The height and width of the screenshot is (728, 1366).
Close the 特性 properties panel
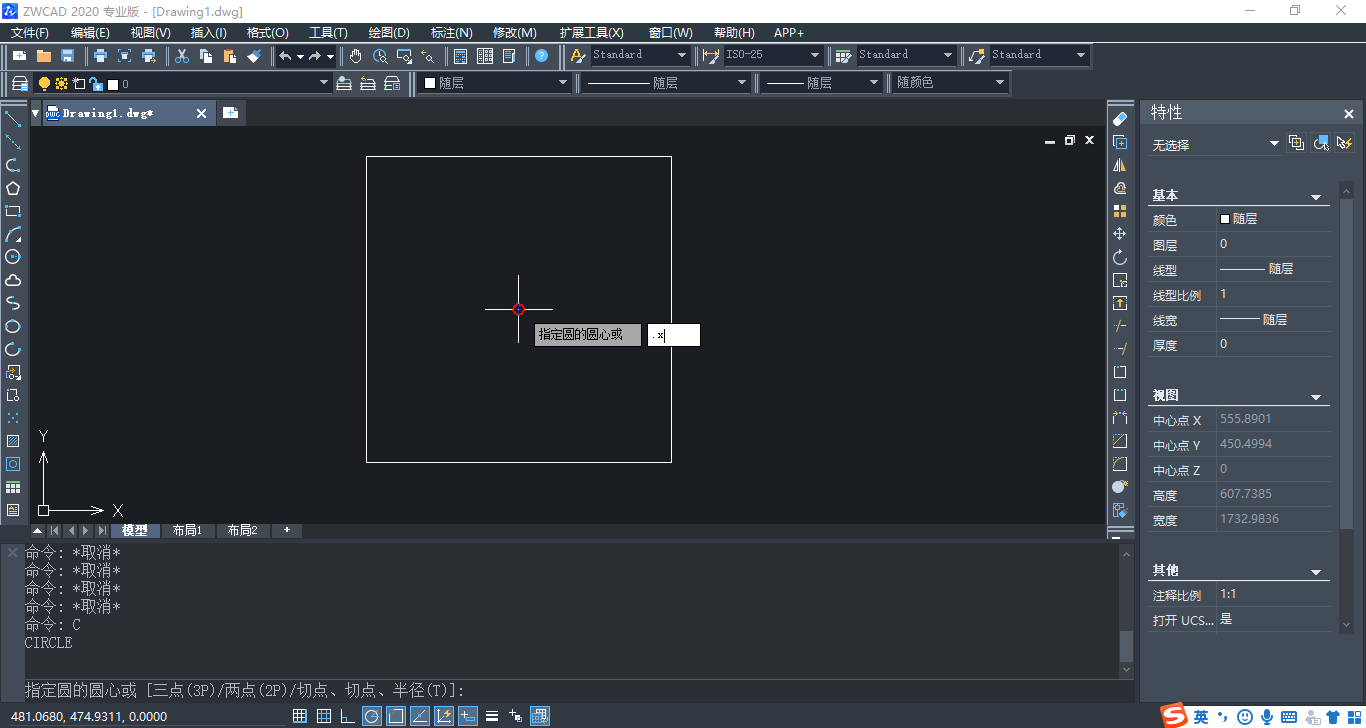pos(1349,113)
